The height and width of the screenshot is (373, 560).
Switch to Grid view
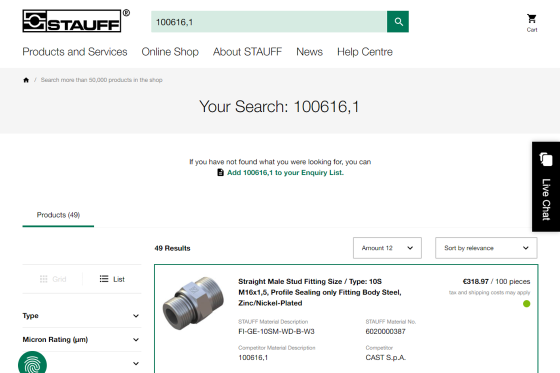53,279
